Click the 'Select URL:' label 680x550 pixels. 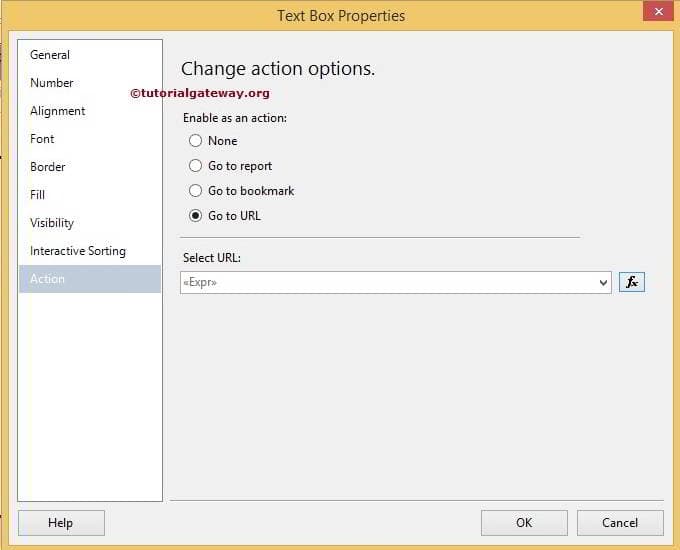212,258
